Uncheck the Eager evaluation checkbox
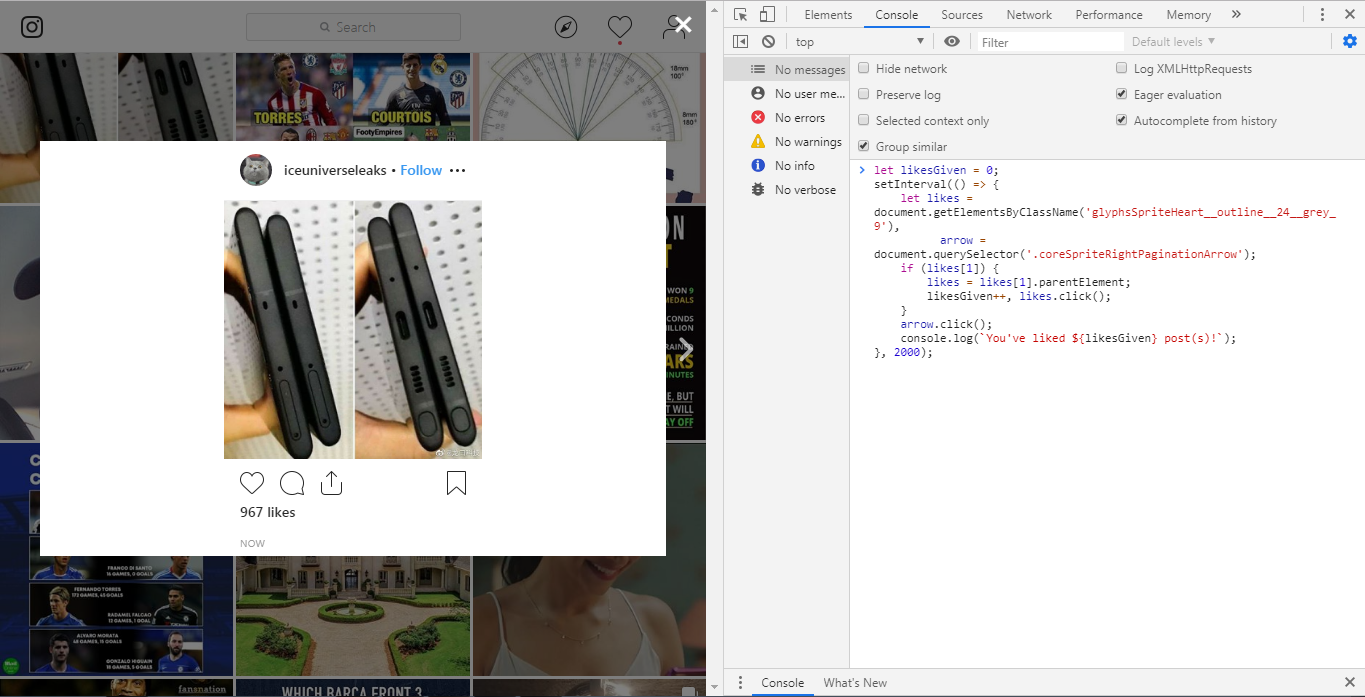 pos(1122,95)
